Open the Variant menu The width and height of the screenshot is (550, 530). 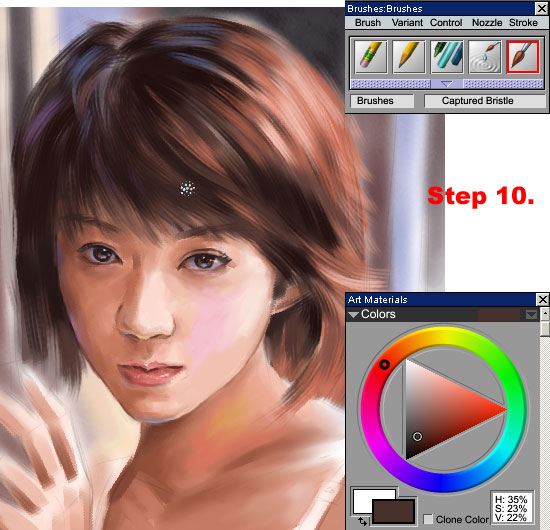[x=407, y=23]
